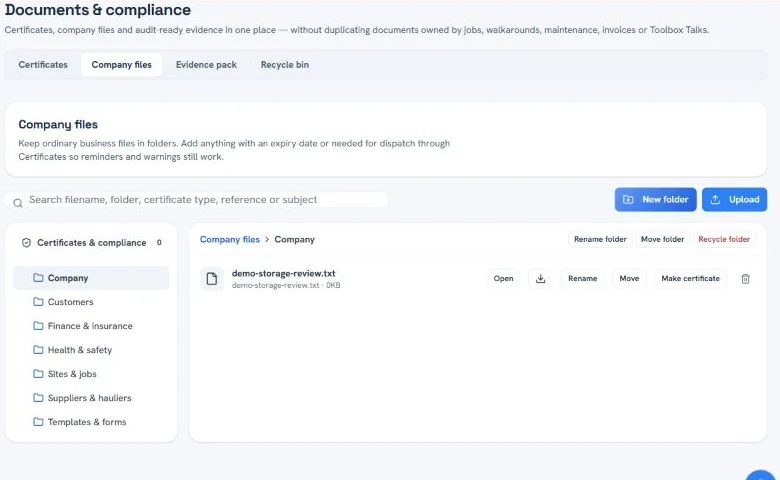Viewport: 780px width, 480px height.
Task: Click the Company folder icon
Action: pyautogui.click(x=38, y=278)
